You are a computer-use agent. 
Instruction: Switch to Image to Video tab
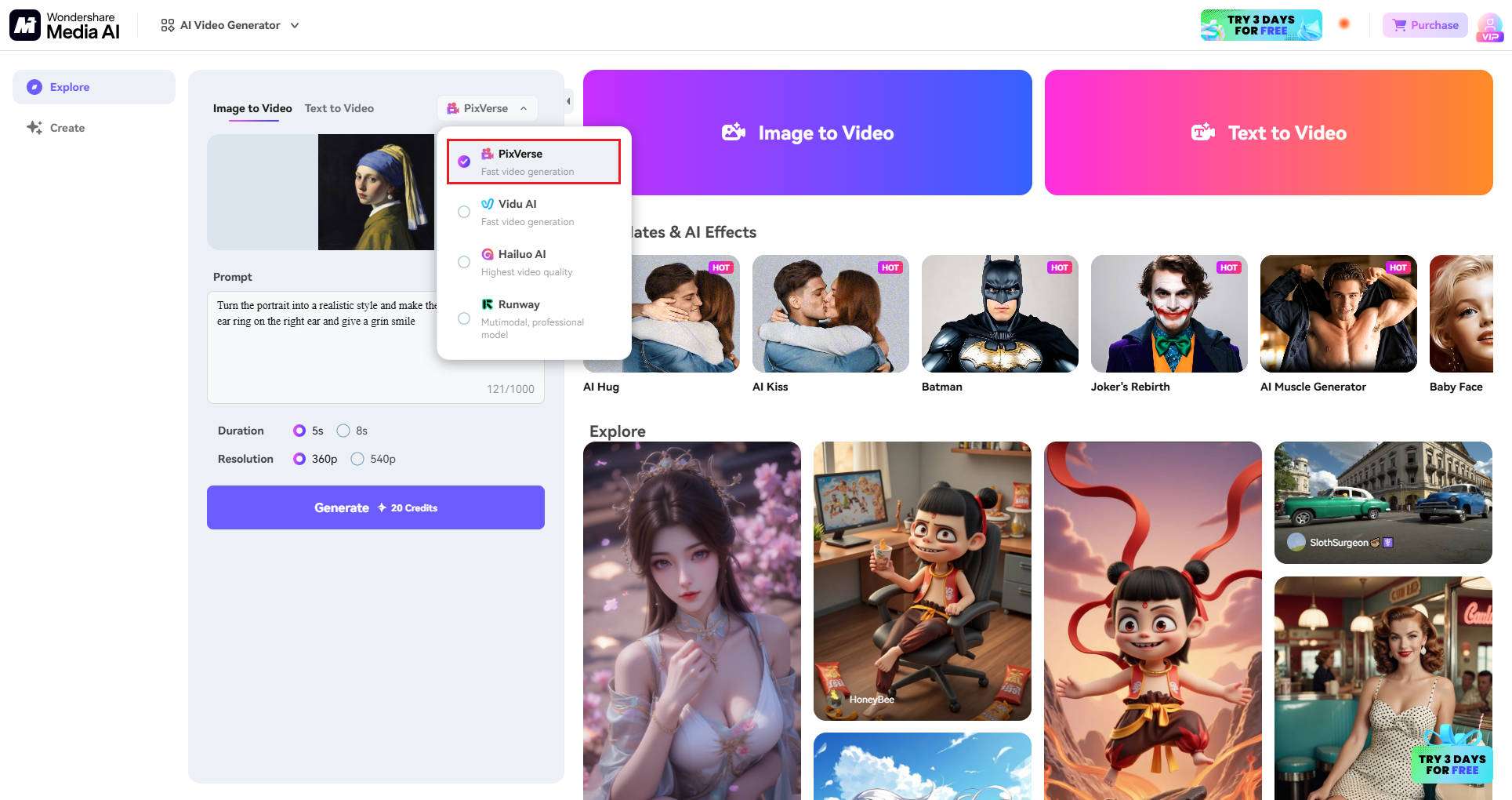(252, 108)
